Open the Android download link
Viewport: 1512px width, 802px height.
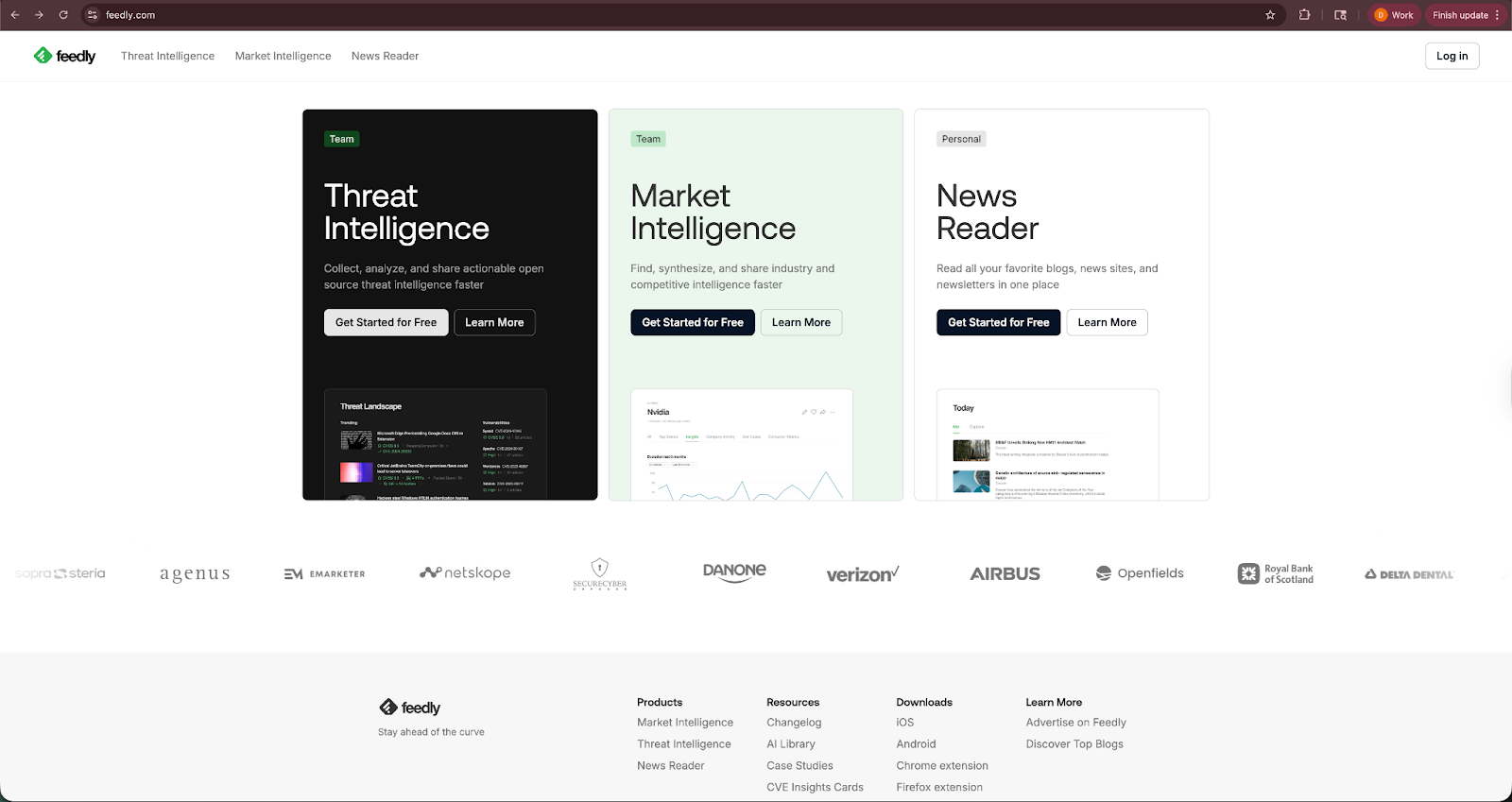[x=917, y=744]
